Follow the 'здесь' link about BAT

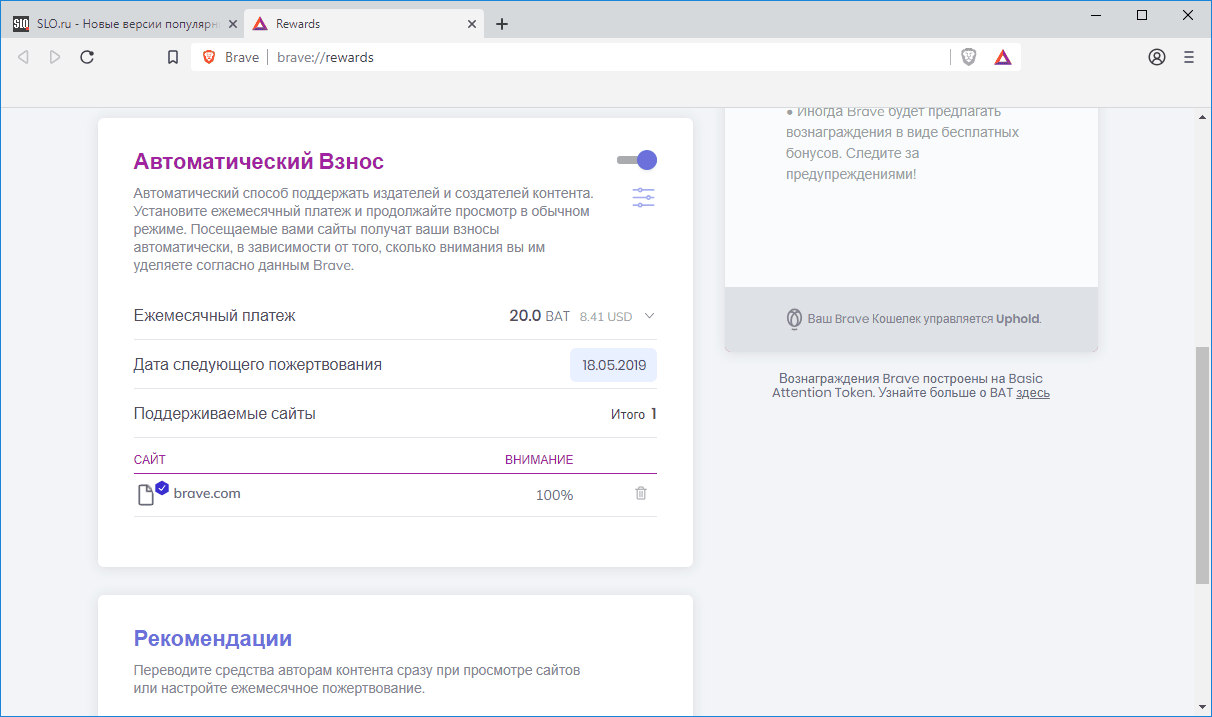click(x=1033, y=393)
